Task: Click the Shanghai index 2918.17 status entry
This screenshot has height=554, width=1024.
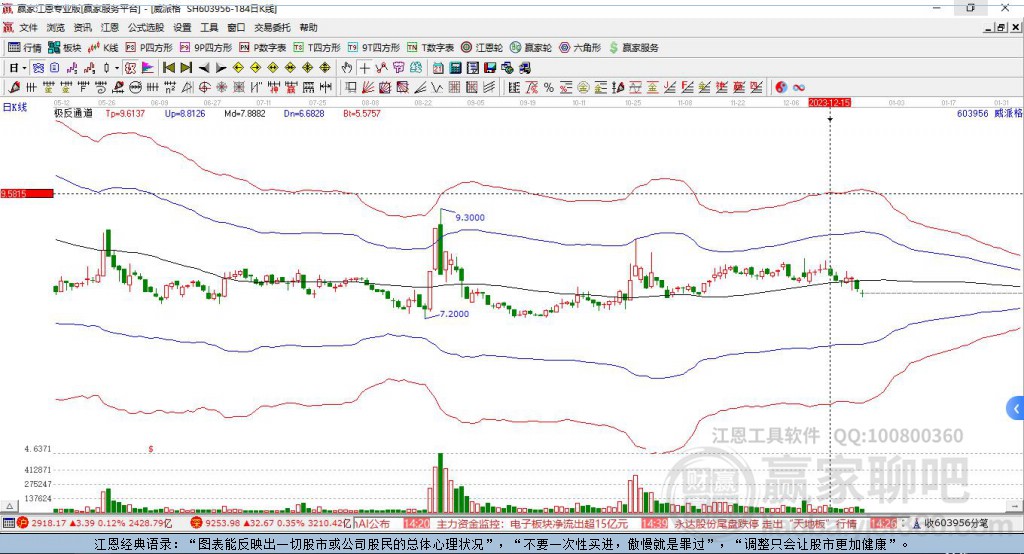Action: [x=95, y=523]
